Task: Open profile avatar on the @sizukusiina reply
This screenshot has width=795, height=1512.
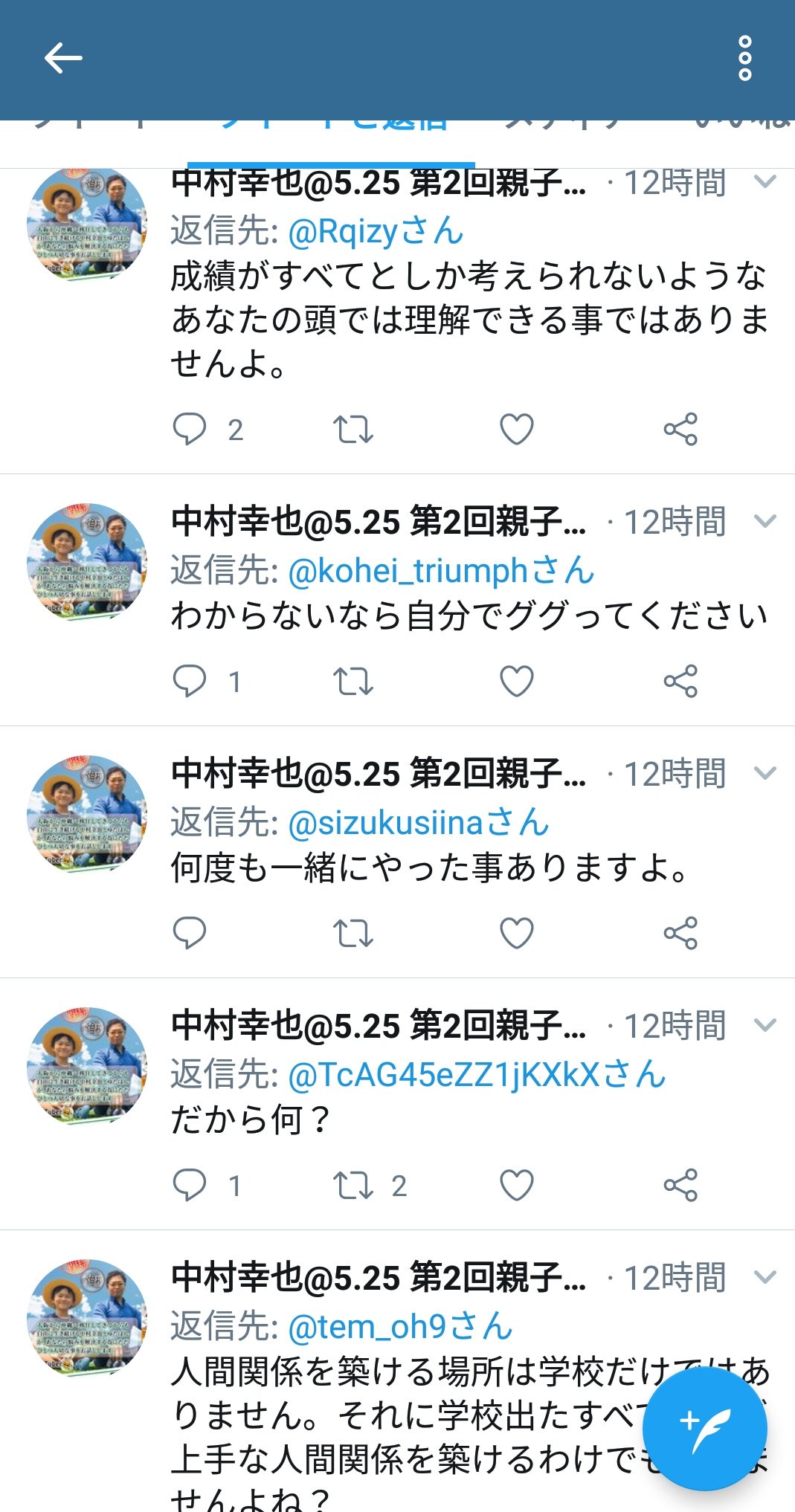Action: click(x=87, y=813)
